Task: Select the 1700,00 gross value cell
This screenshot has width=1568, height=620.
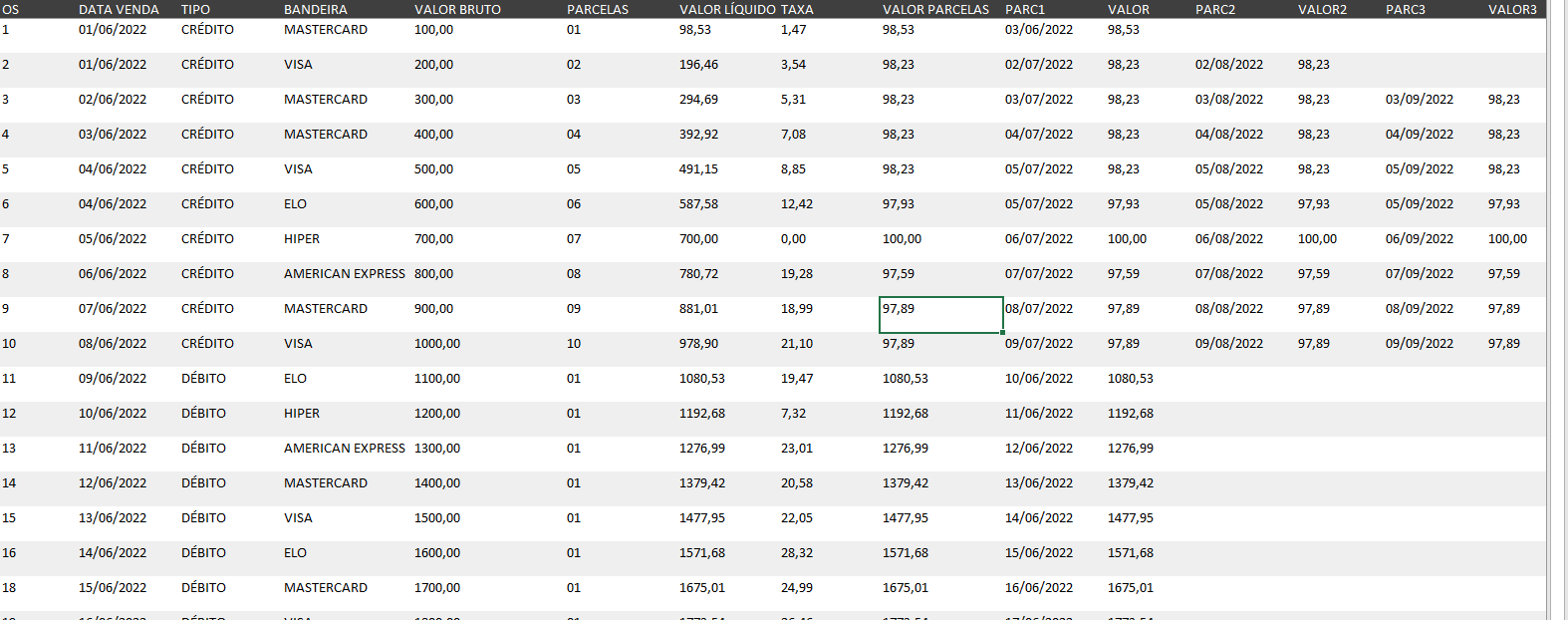Action: click(437, 588)
